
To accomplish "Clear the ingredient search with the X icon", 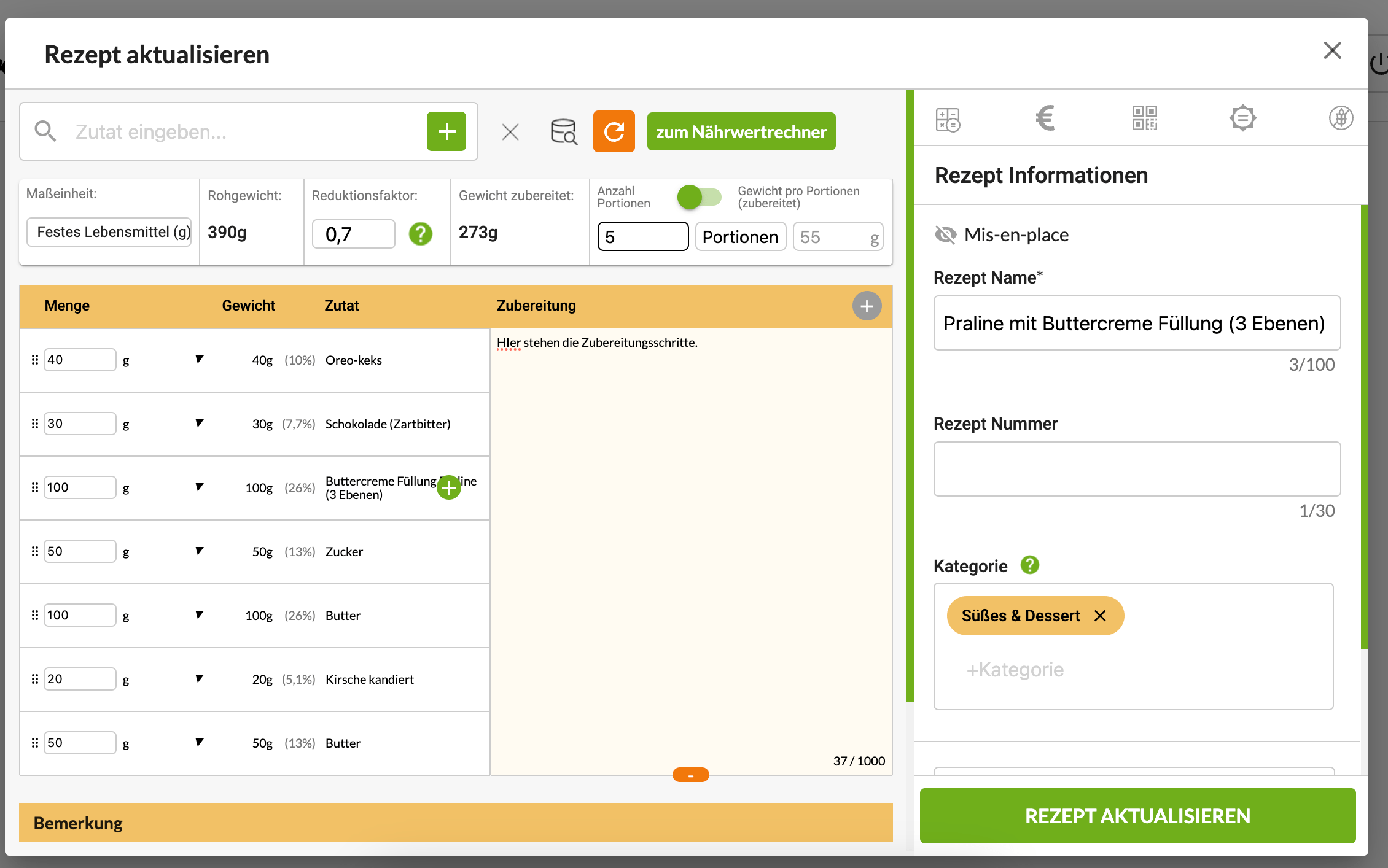I will point(510,132).
